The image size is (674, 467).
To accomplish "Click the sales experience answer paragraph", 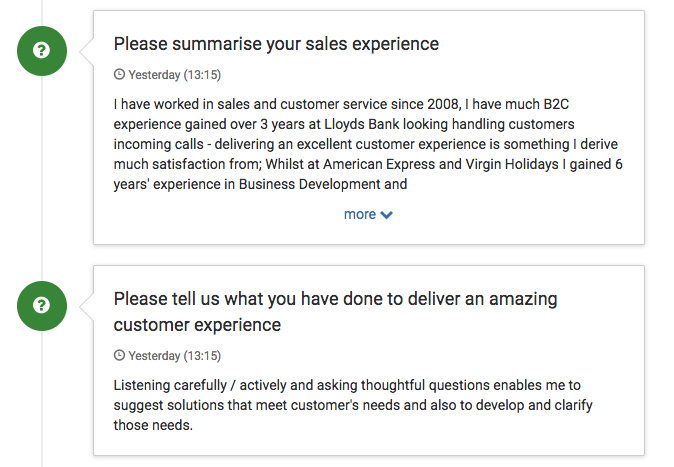I will click(368, 144).
